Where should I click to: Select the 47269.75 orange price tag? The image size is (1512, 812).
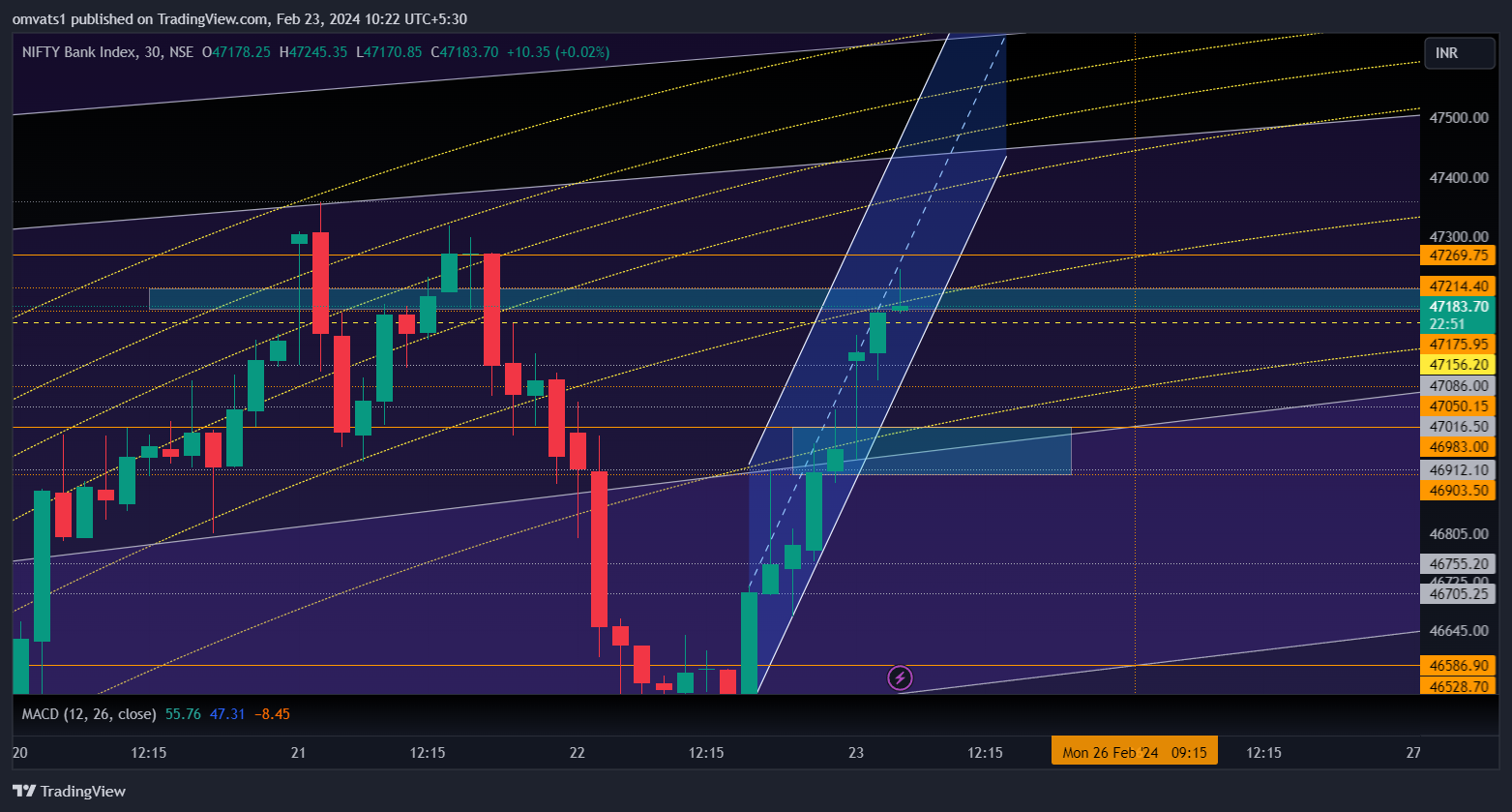click(1458, 256)
